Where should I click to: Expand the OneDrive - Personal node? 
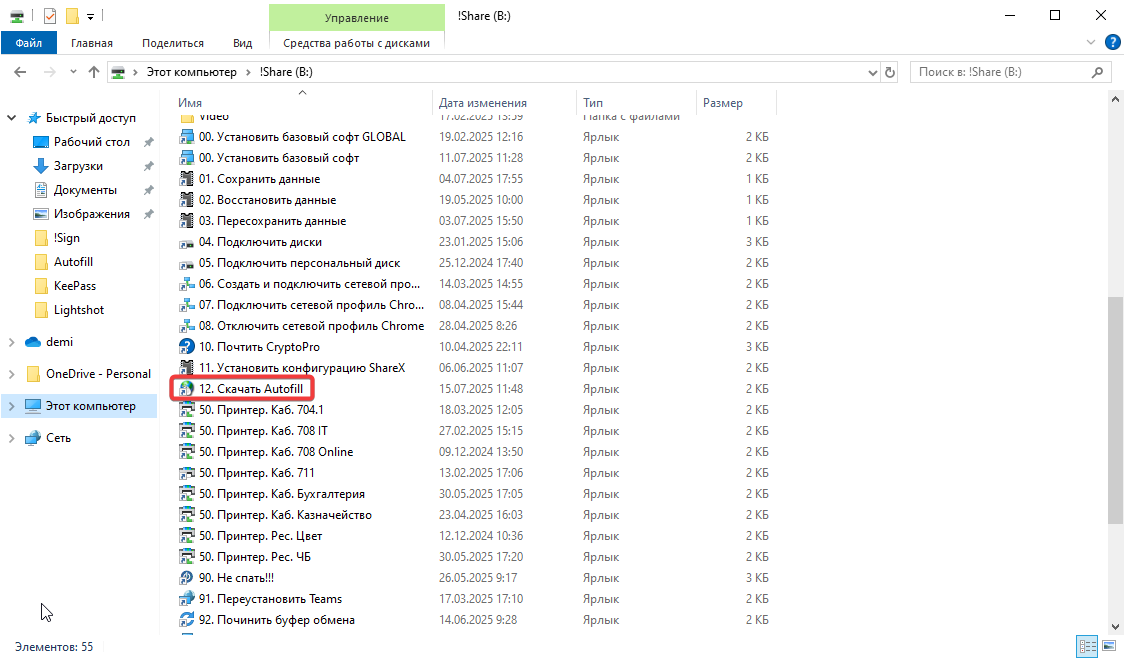(12, 374)
